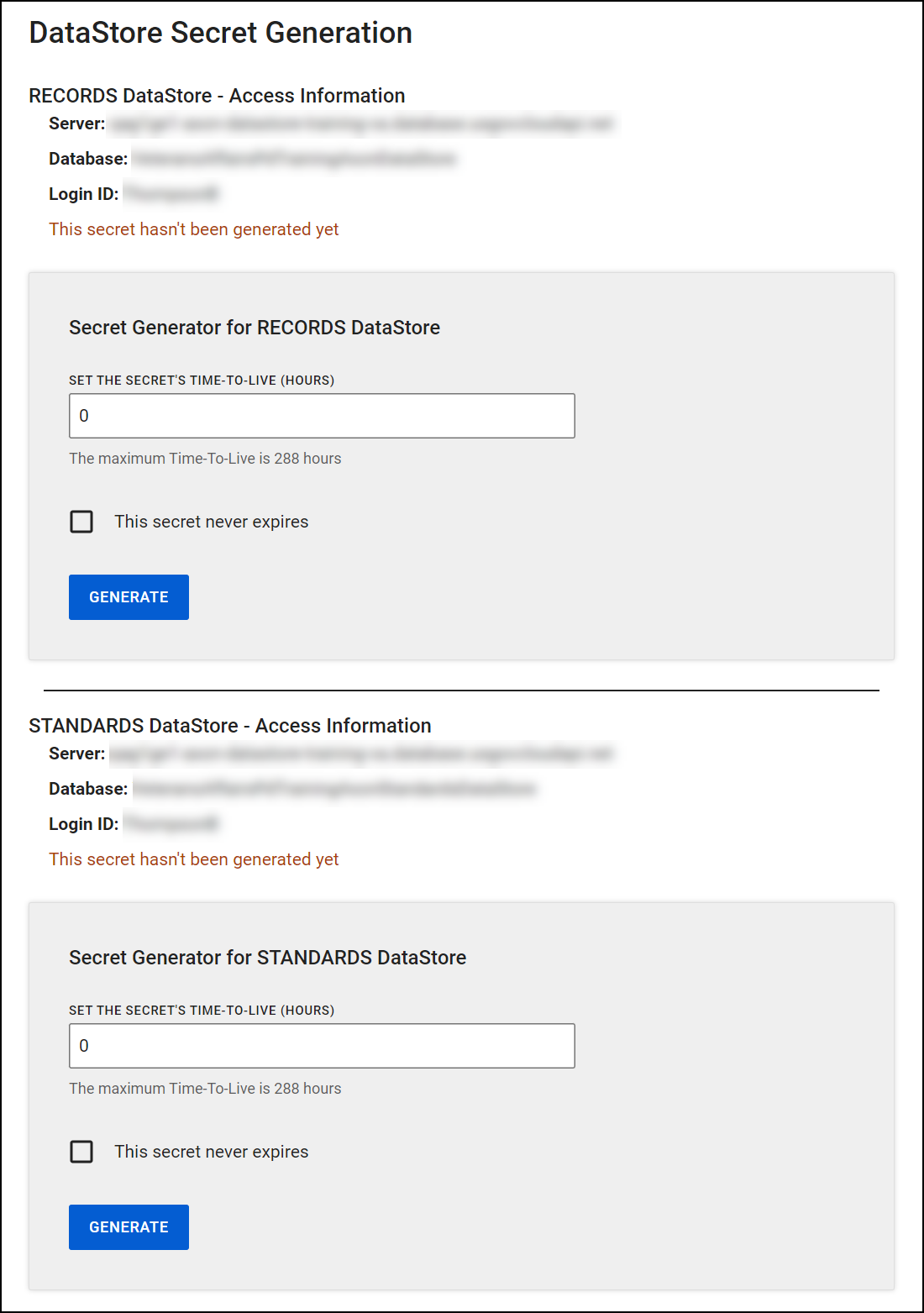924x1313 pixels.
Task: Click the blurred STANDARDS Login ID value
Action: point(171,824)
